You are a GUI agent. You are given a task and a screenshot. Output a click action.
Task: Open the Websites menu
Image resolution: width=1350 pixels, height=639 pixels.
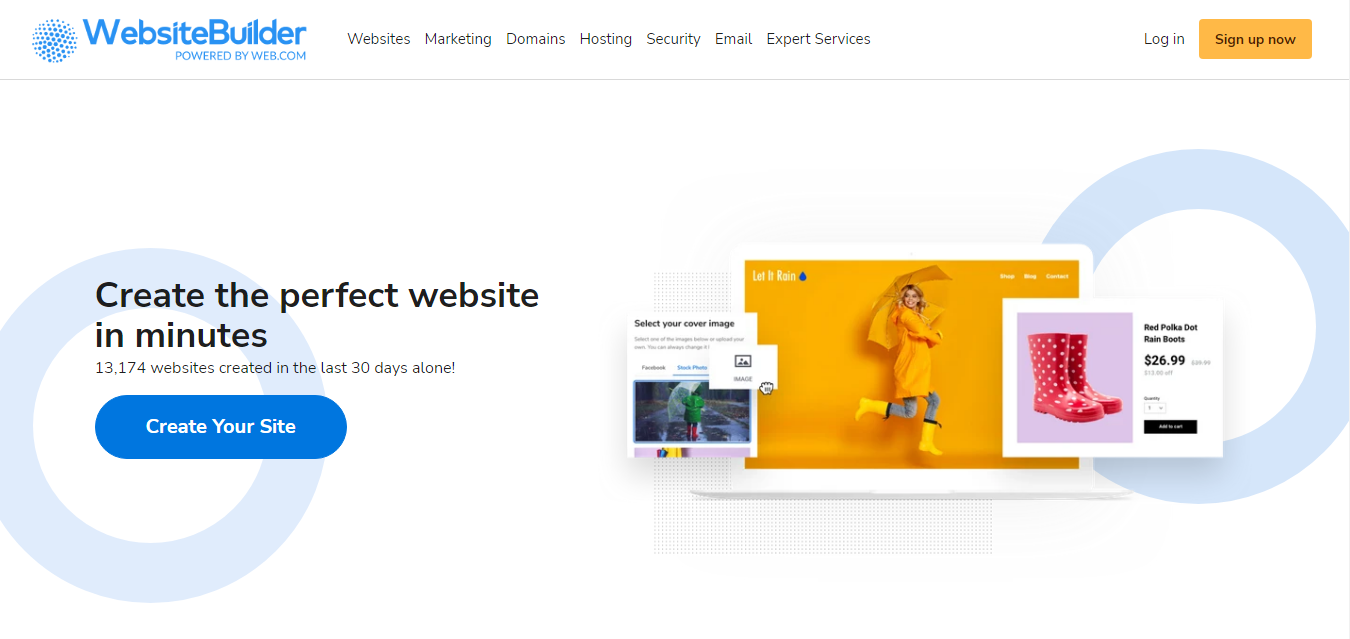[379, 39]
